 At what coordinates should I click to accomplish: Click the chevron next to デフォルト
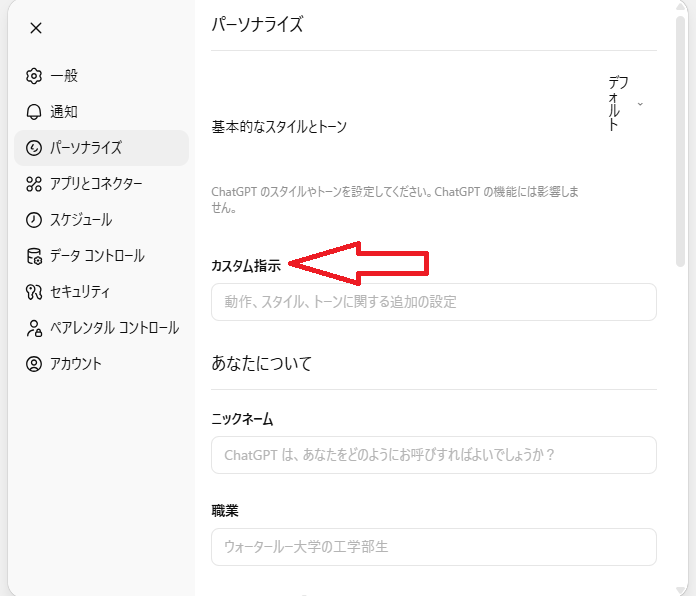[x=640, y=104]
